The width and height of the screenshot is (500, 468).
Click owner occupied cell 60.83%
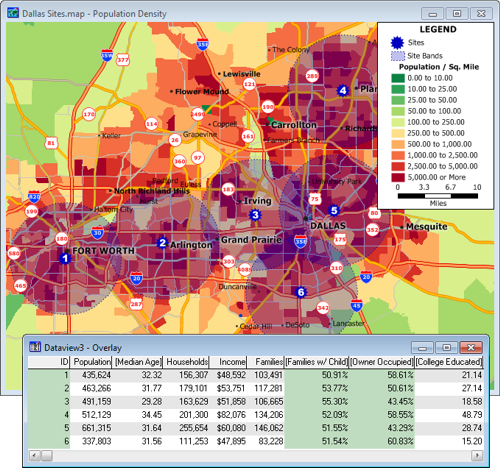tap(381, 441)
